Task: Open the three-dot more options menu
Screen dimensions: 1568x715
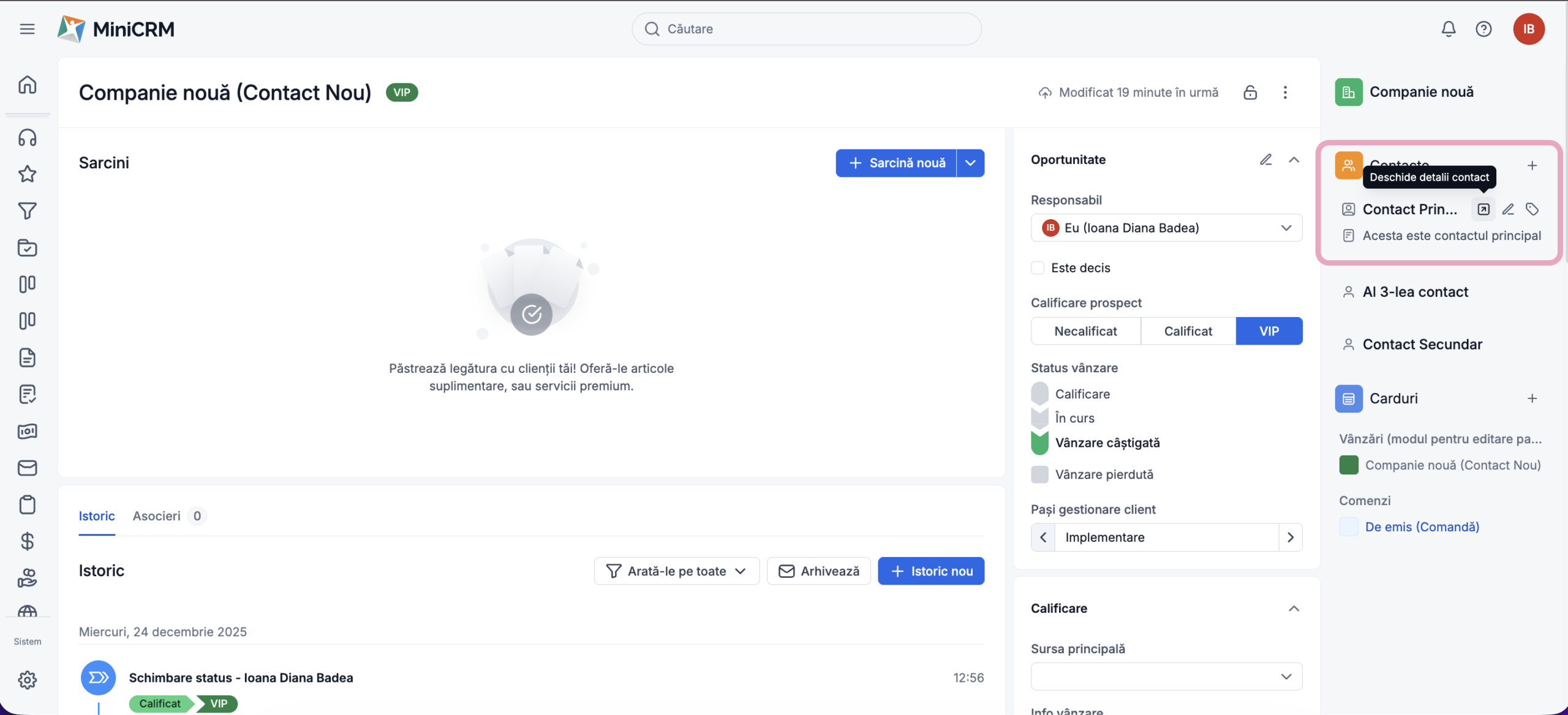Action: (x=1285, y=92)
